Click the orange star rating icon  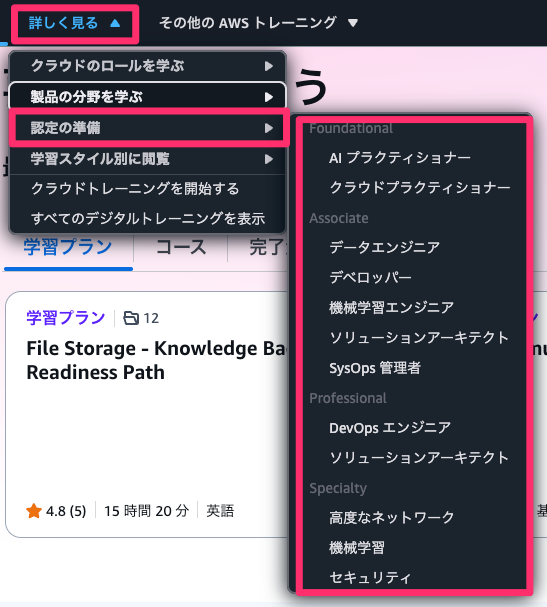tap(34, 511)
